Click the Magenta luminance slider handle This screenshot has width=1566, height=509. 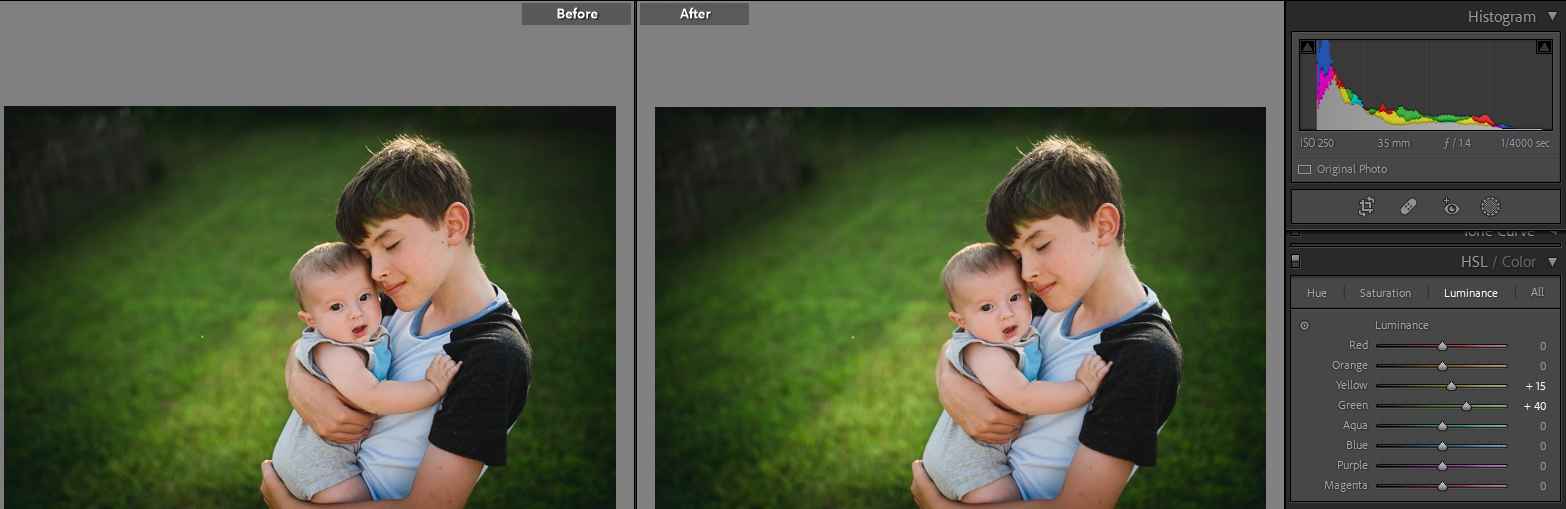pos(1442,486)
